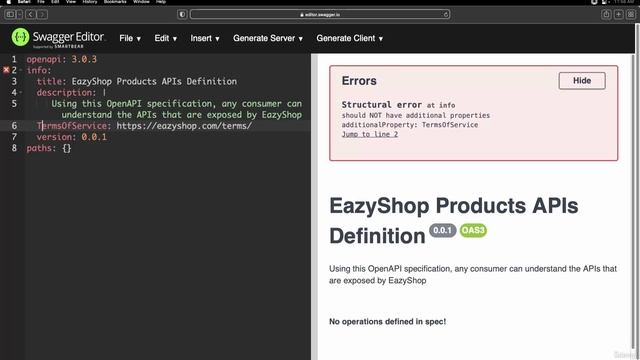
Task: Click the red error marker on line 2
Action: [6, 70]
